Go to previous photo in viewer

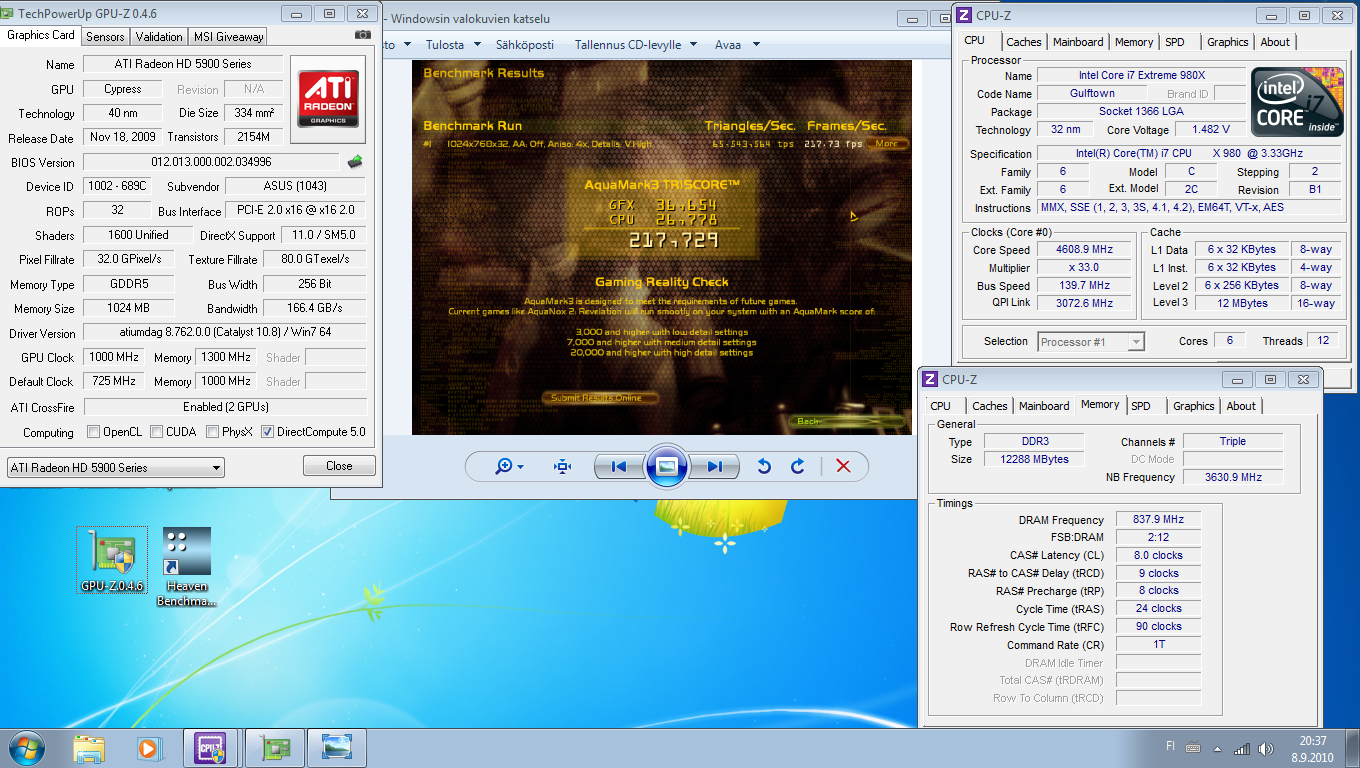tap(618, 466)
